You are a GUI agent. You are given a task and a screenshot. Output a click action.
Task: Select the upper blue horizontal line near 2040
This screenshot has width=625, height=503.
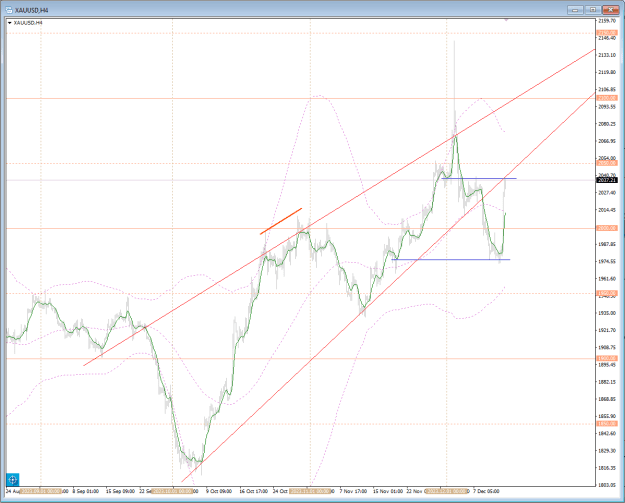pos(479,179)
